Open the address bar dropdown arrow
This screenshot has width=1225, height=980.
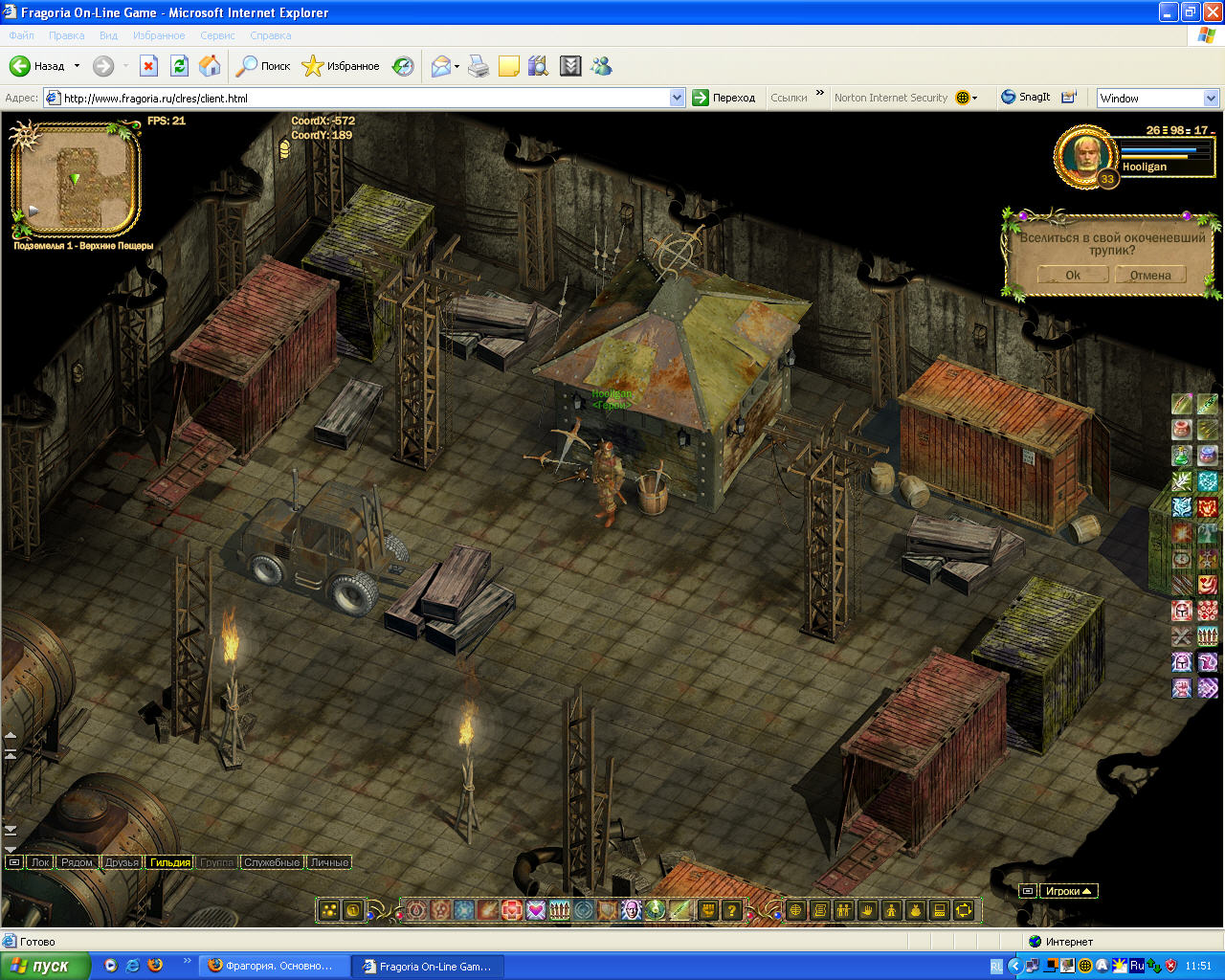pyautogui.click(x=678, y=98)
